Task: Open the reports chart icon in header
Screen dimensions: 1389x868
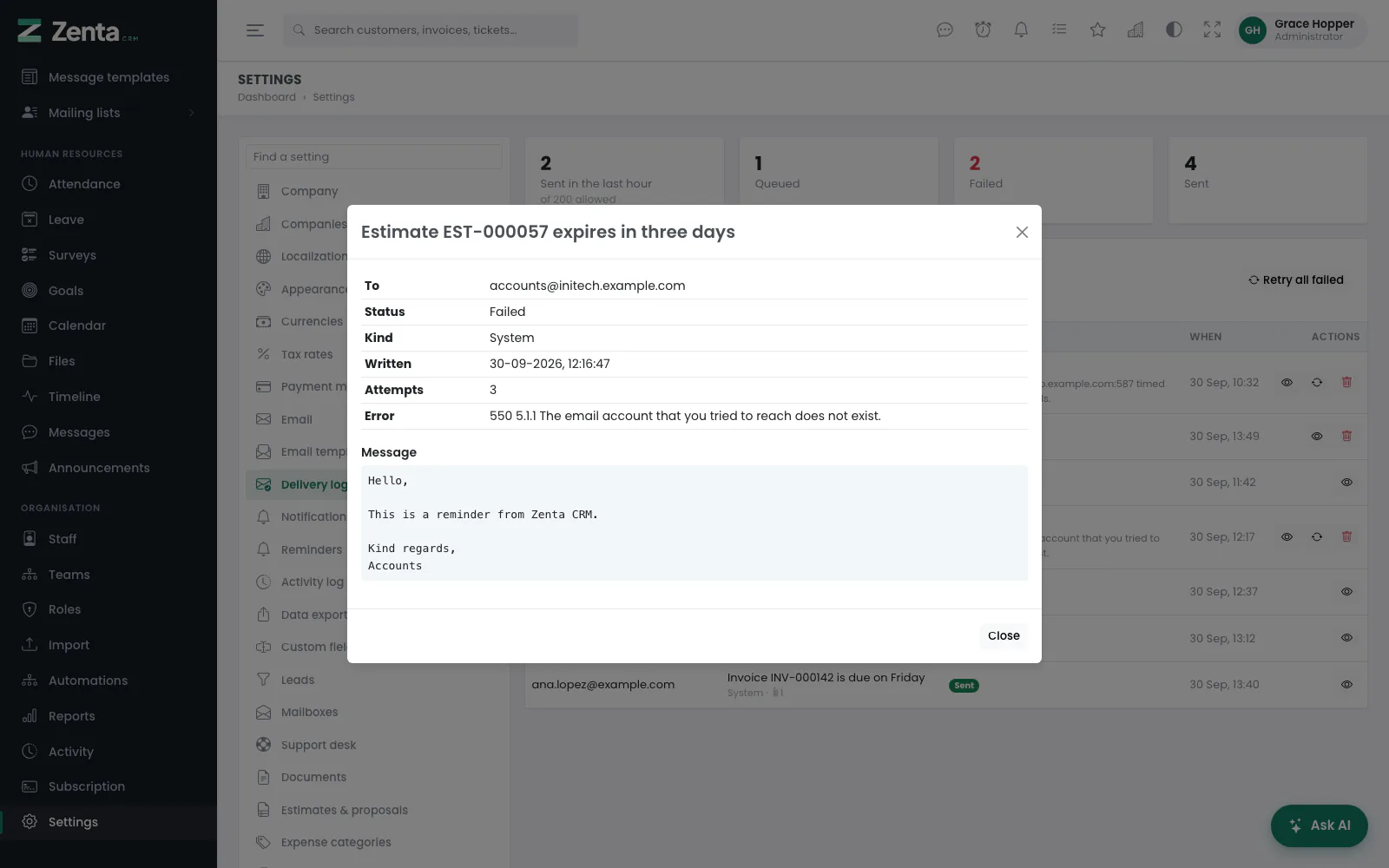Action: coord(1136,30)
